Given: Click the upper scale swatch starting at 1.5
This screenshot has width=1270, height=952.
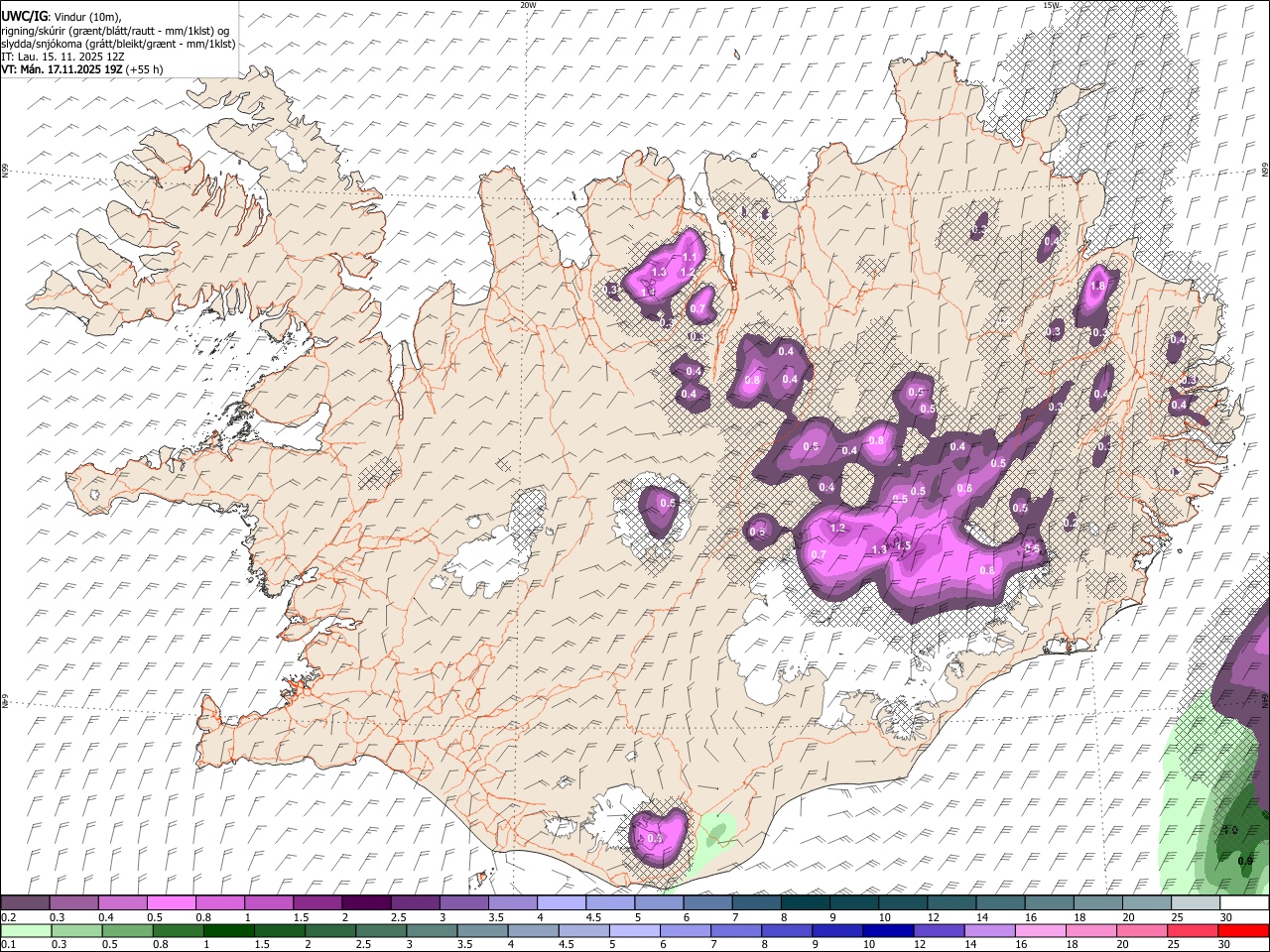Looking at the screenshot, I should coord(317,903).
